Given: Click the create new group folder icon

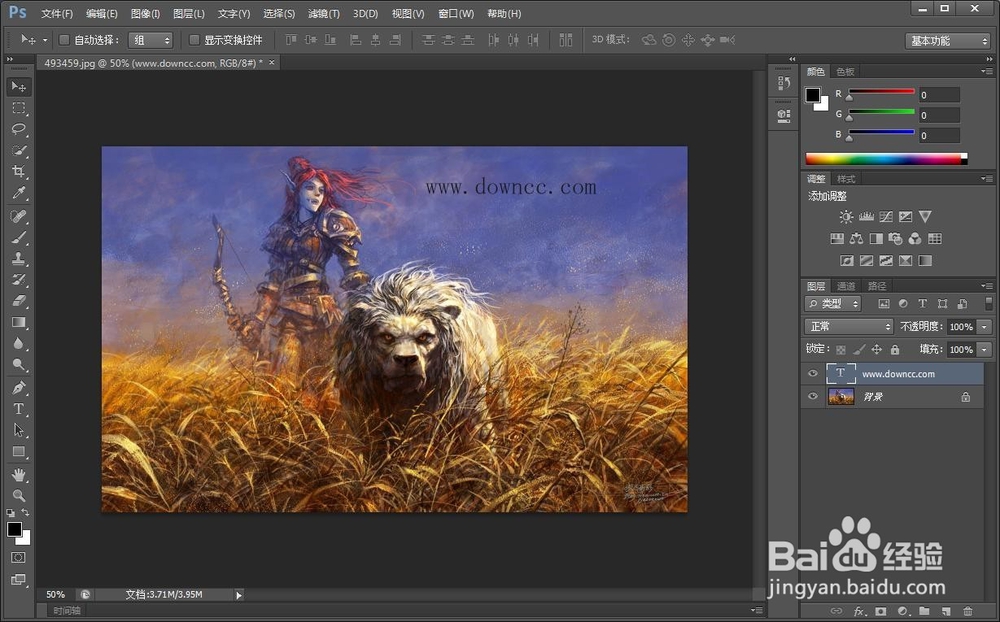Looking at the screenshot, I should pos(924,611).
